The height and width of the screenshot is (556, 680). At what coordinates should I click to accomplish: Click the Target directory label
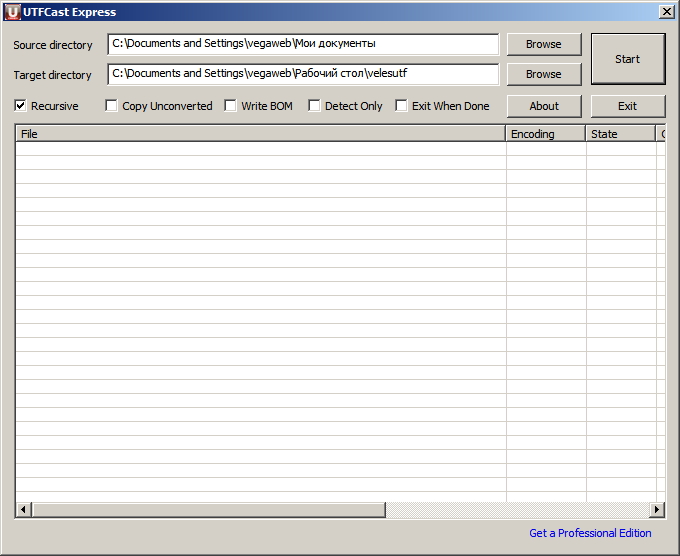[x=52, y=75]
